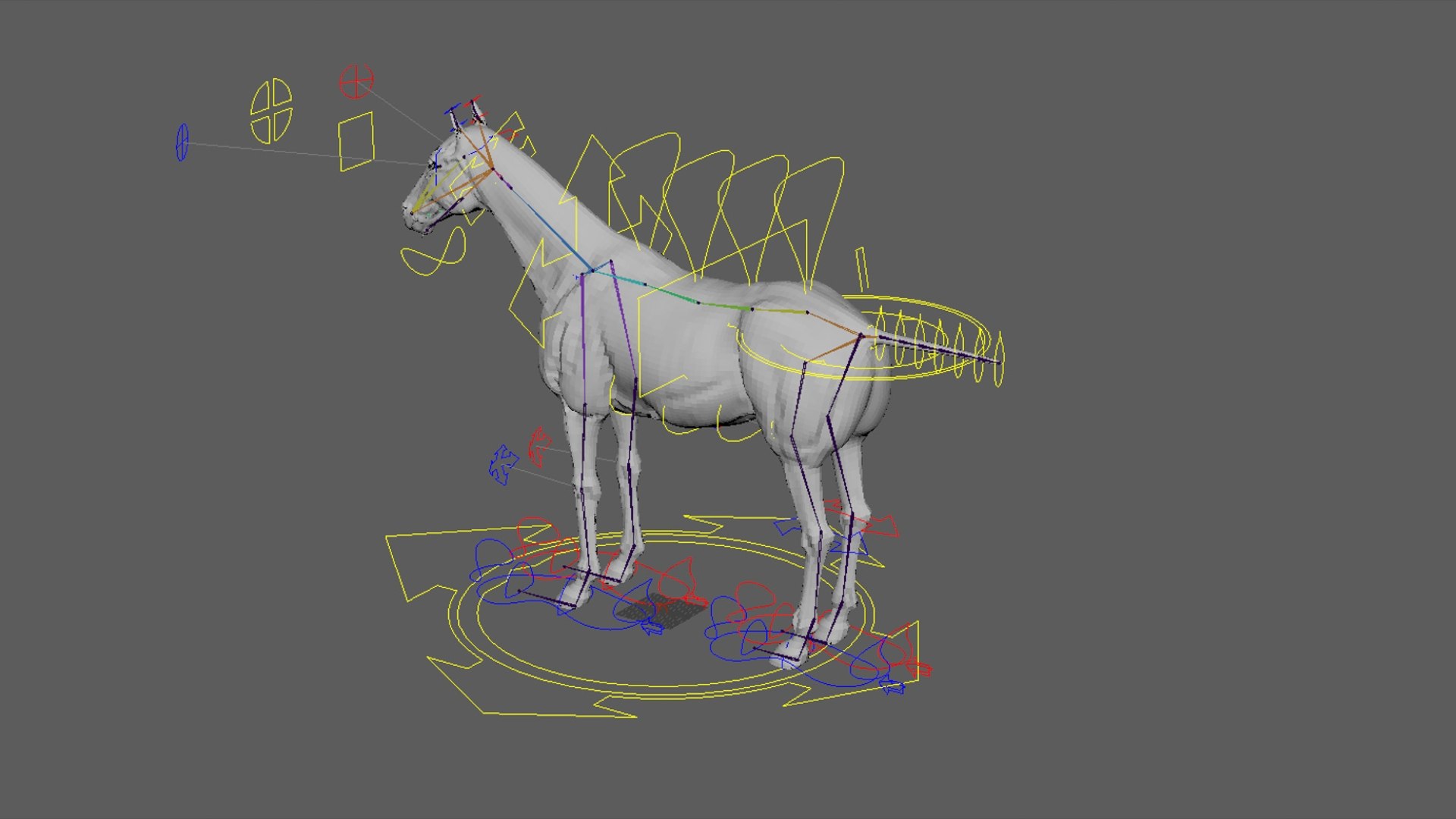Pick the yellow upright bar above the tail
Image resolution: width=1456 pixels, height=819 pixels.
[x=862, y=268]
